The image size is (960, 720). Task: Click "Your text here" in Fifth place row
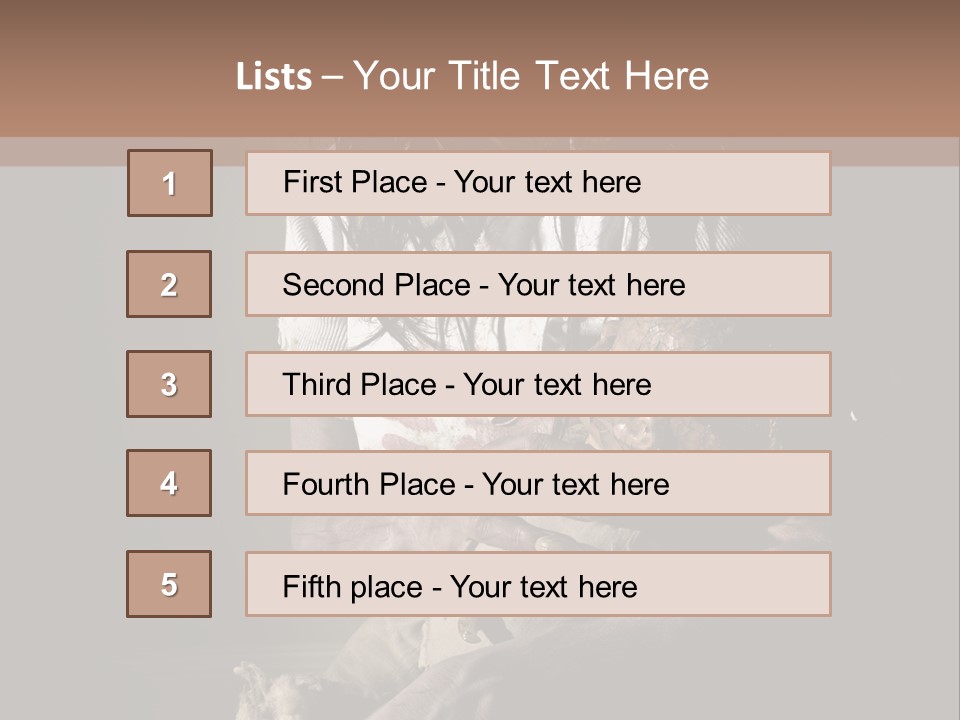543,586
